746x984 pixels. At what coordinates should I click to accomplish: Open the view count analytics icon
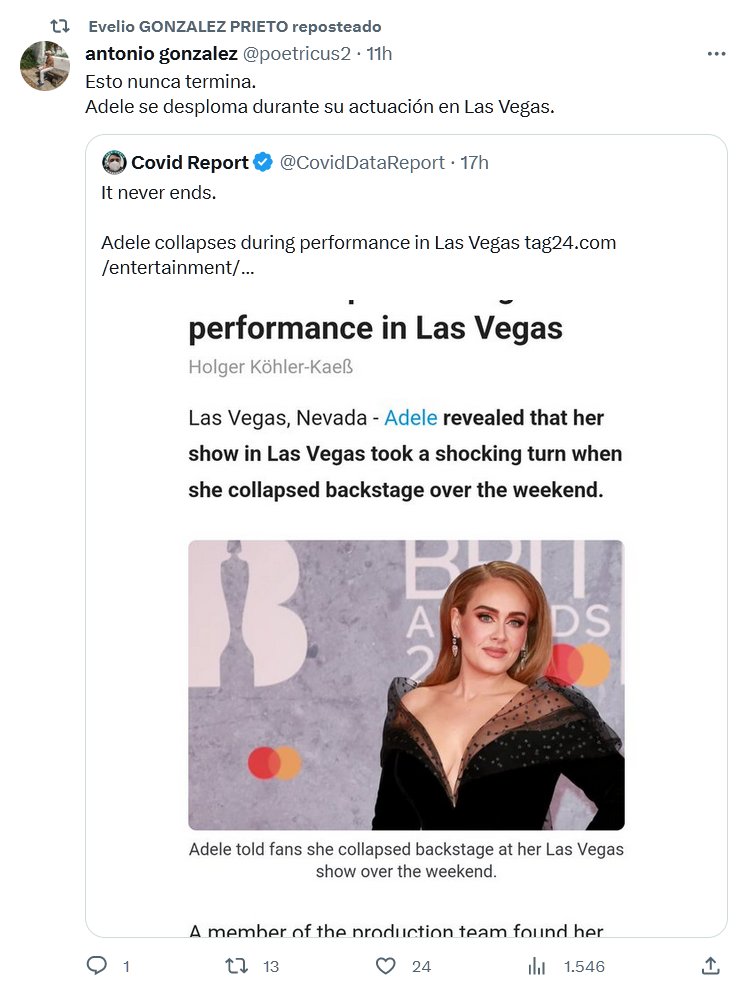pos(537,965)
